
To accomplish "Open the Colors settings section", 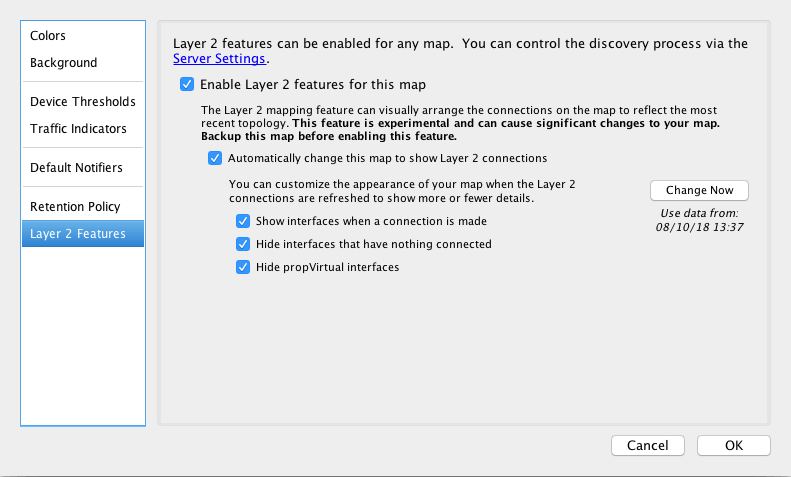I will tap(48, 36).
